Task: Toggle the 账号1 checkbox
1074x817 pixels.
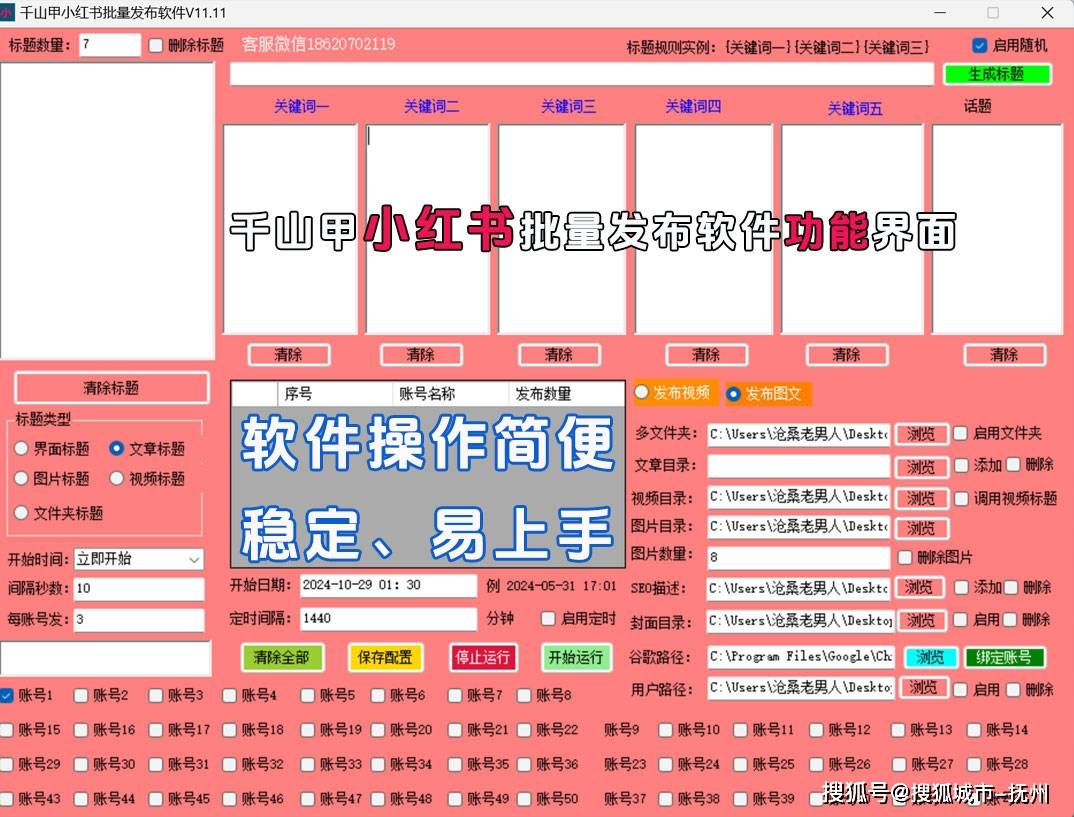Action: [x=7, y=695]
